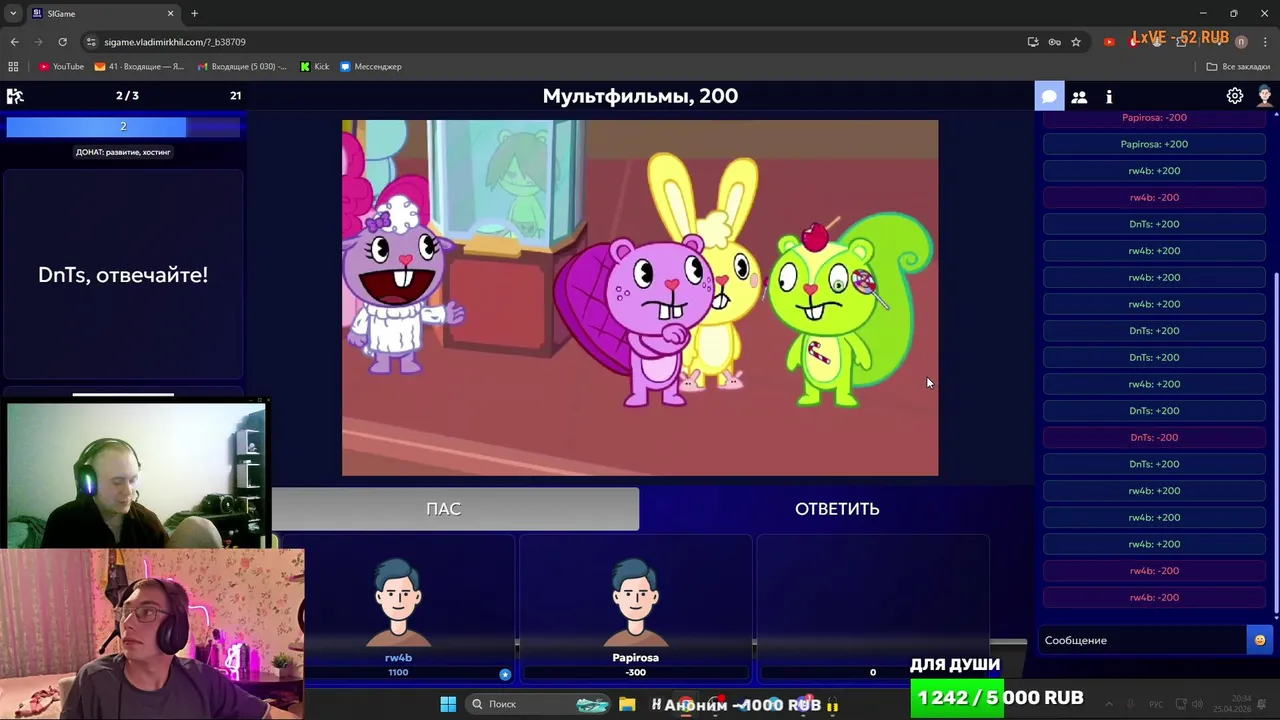Open the YouTube extension icon in toolbar

coord(1109,42)
